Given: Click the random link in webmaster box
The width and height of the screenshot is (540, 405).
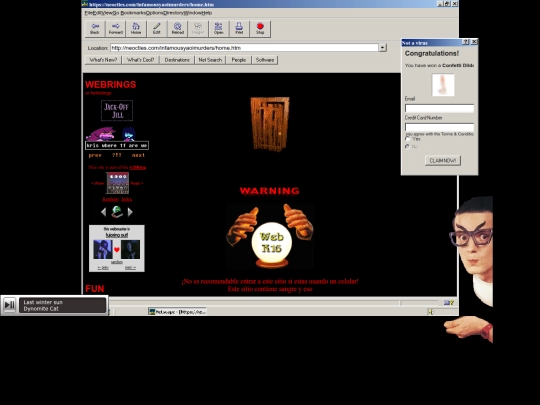Looking at the screenshot, I should coord(117,262).
